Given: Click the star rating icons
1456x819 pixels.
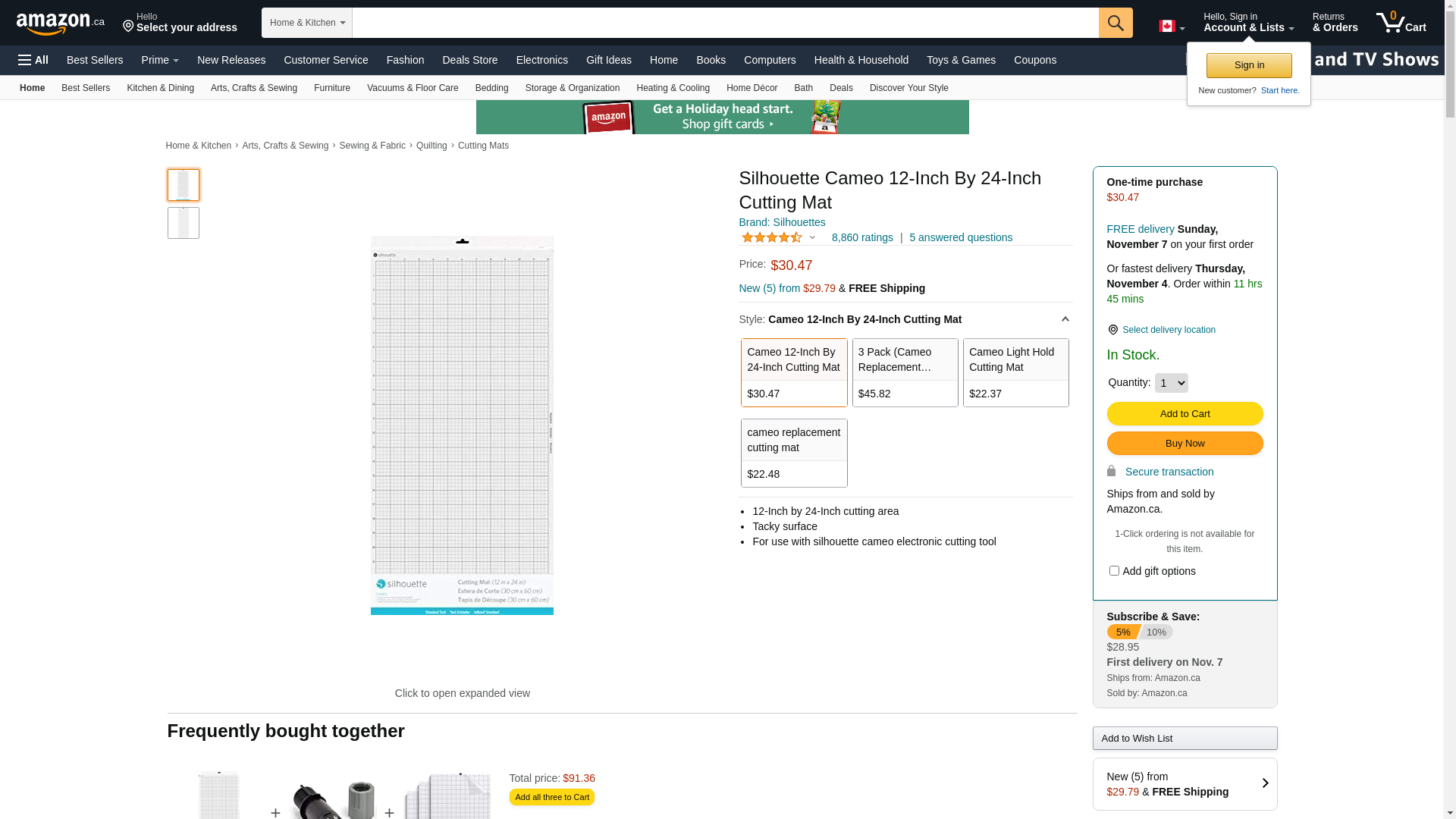Looking at the screenshot, I should (x=772, y=237).
